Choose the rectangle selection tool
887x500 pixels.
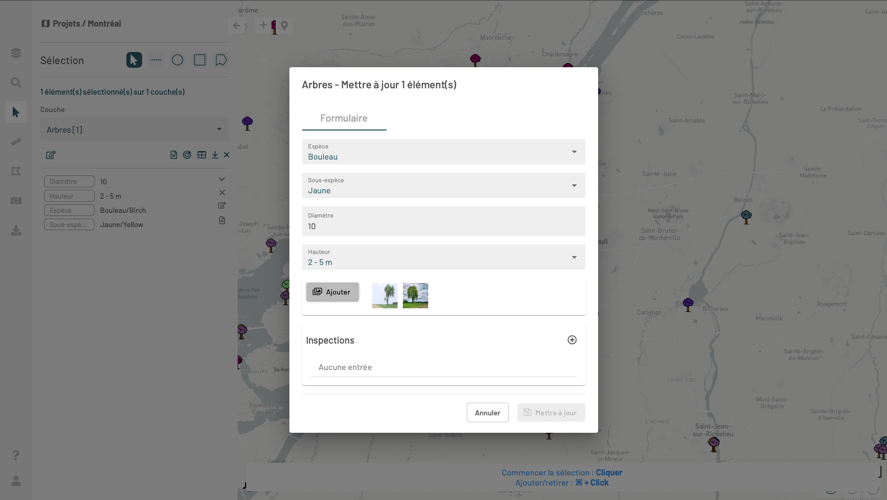coord(199,60)
